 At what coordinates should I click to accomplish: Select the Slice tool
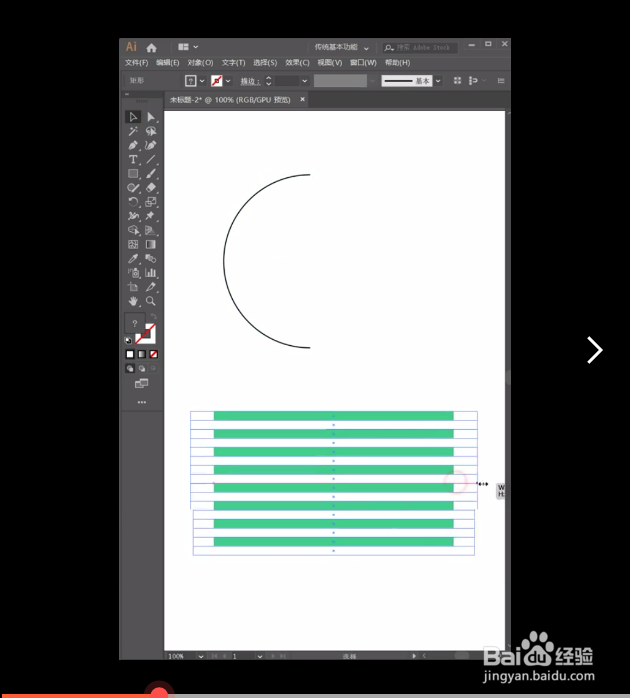pos(151,287)
